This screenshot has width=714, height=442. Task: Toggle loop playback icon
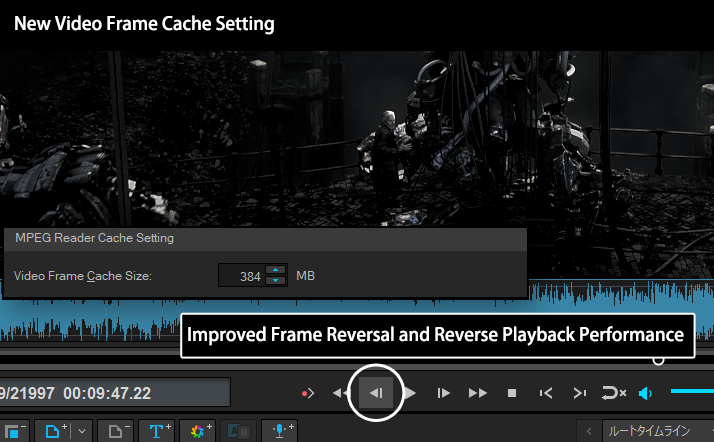[614, 393]
